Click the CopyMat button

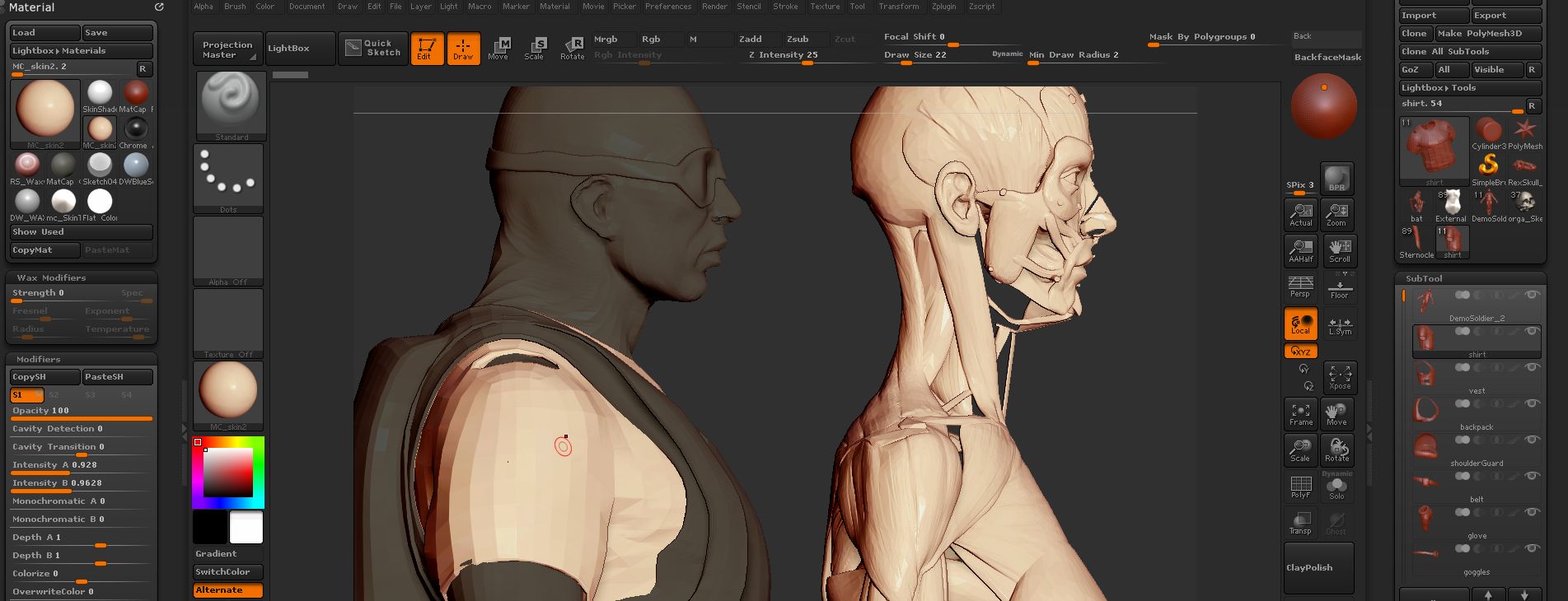point(44,250)
